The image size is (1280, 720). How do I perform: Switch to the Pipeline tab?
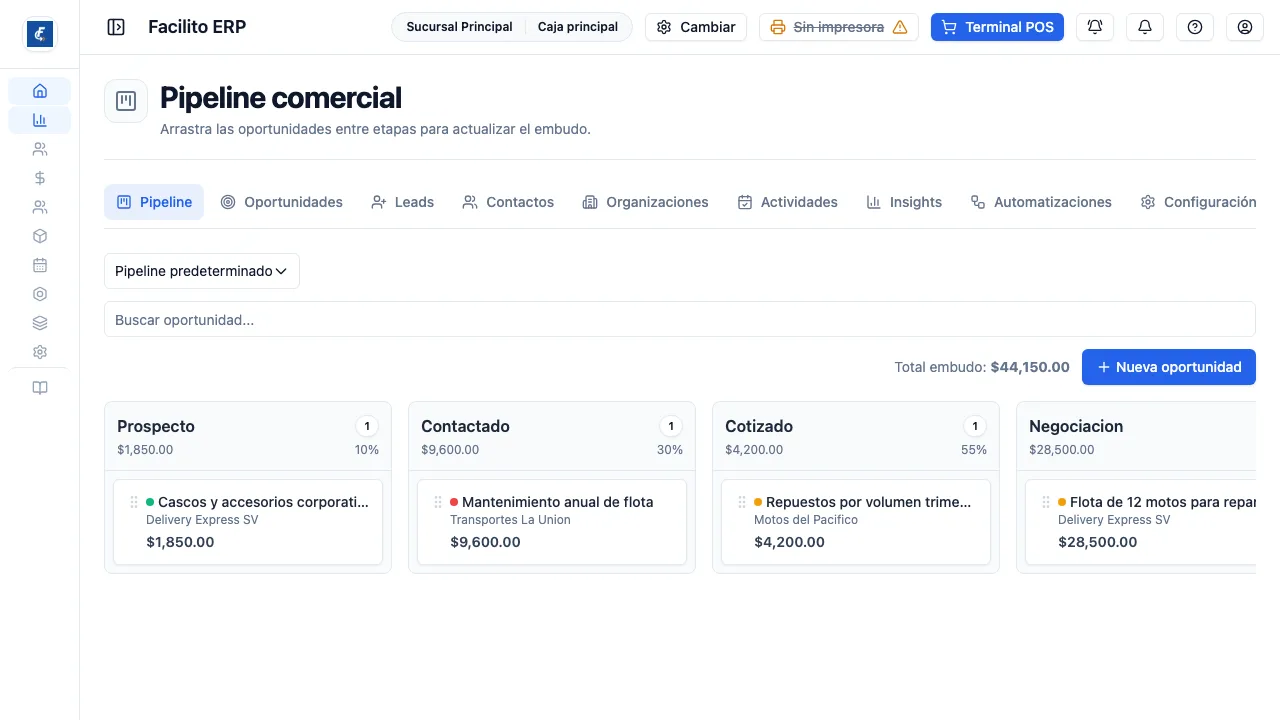click(154, 202)
